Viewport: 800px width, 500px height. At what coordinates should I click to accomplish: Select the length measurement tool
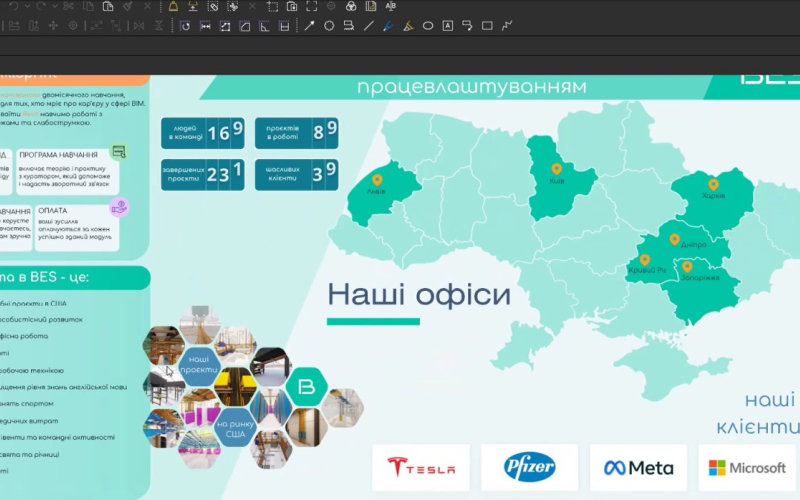tap(205, 26)
